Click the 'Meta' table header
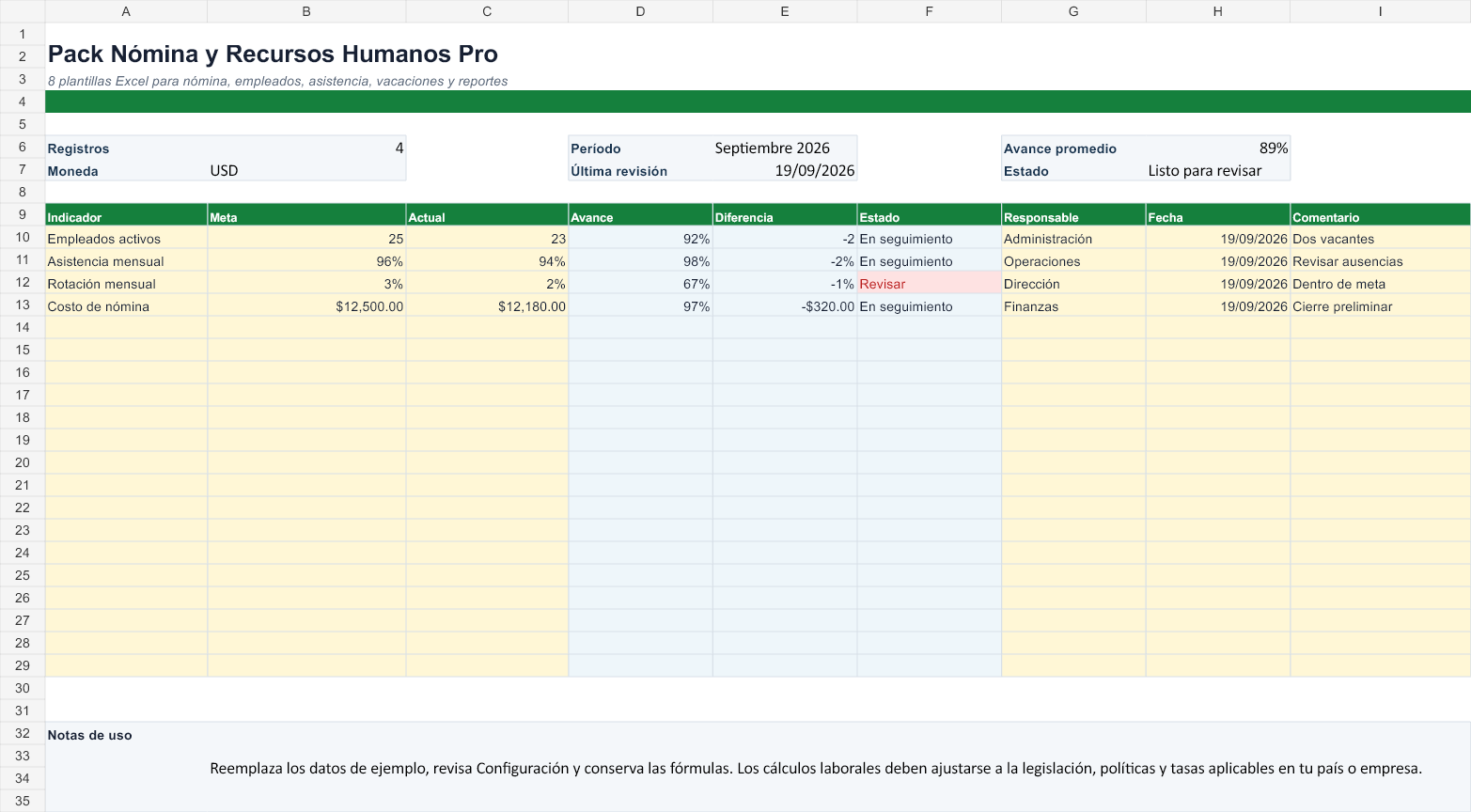 click(x=306, y=215)
